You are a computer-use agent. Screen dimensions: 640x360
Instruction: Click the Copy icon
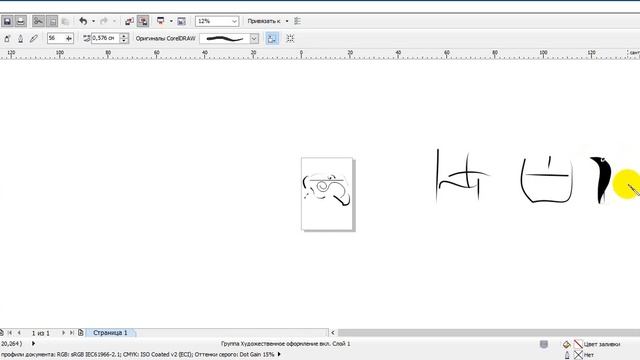click(x=52, y=21)
